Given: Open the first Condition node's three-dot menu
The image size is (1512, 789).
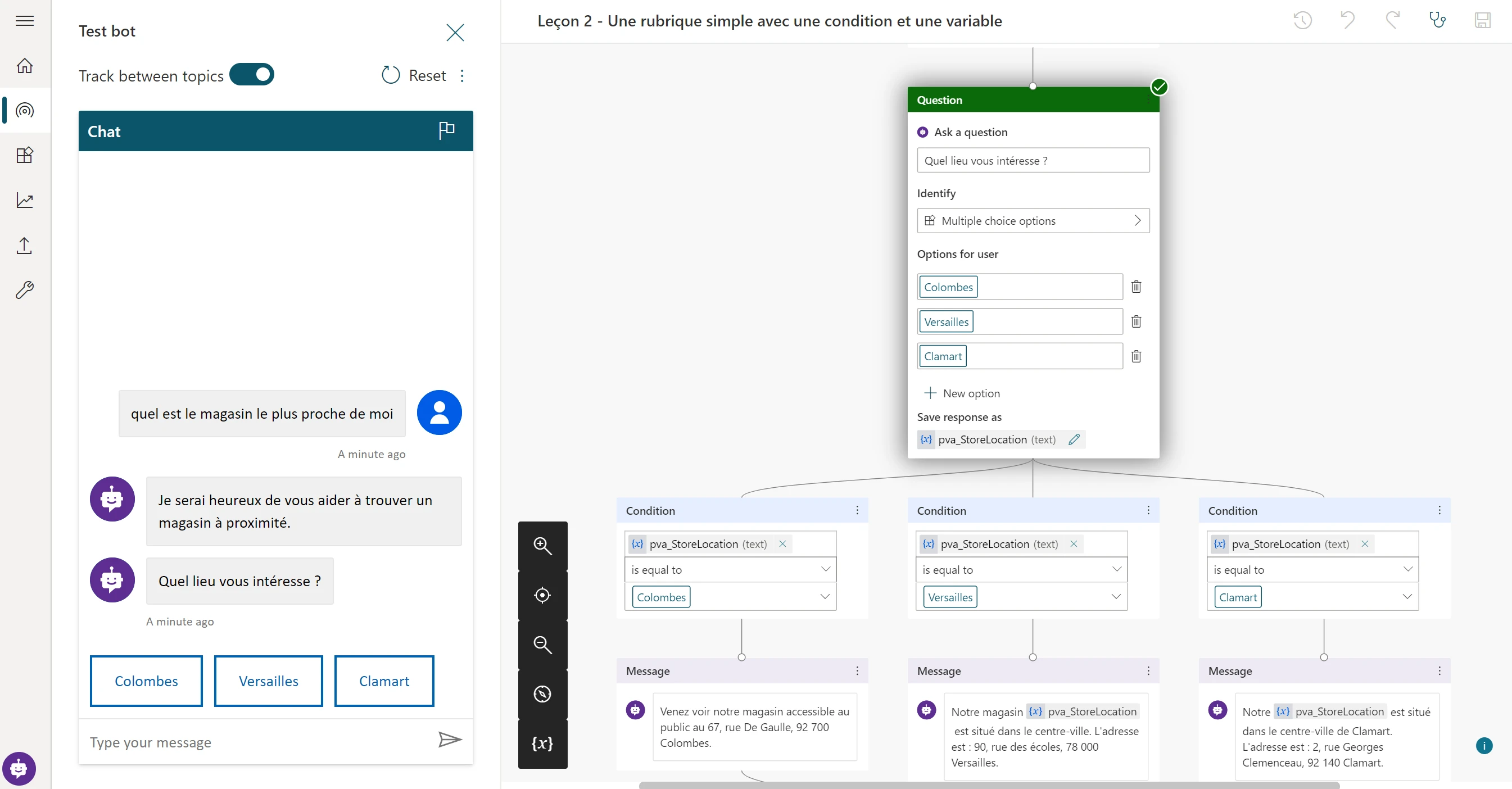Looking at the screenshot, I should click(x=857, y=510).
